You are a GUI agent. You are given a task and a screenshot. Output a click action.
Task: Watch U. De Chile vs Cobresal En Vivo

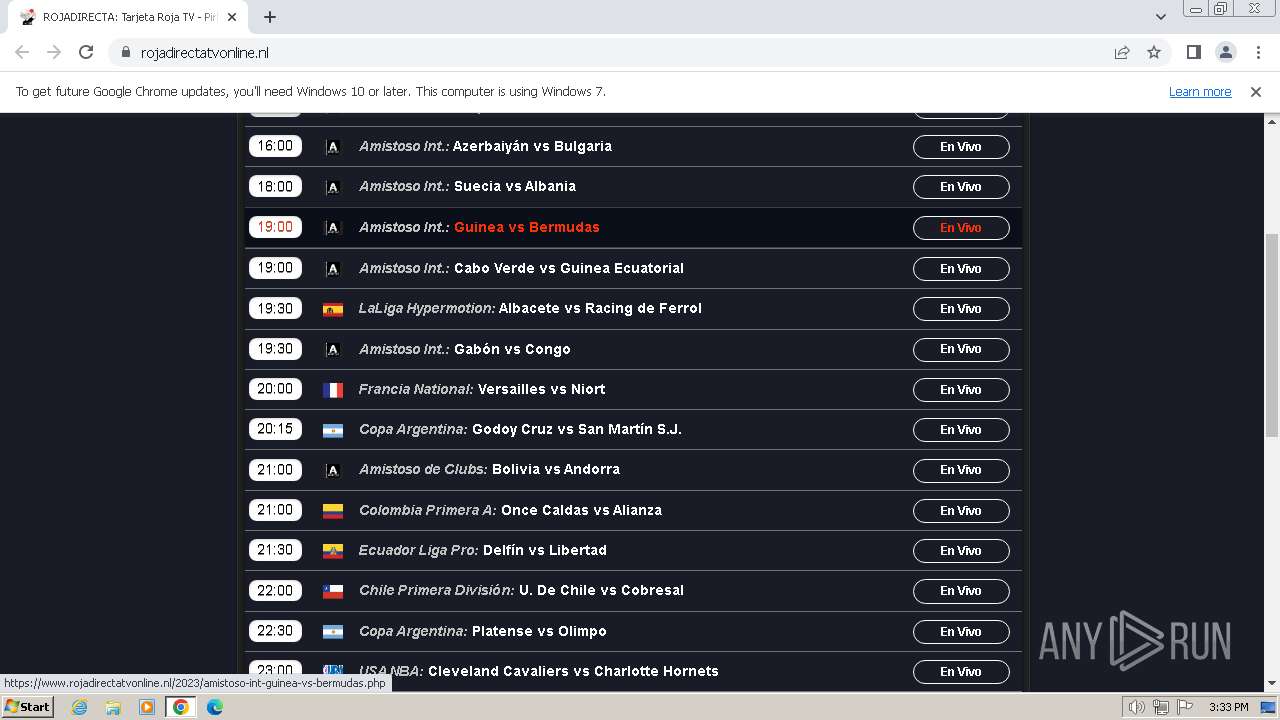[x=961, y=591]
